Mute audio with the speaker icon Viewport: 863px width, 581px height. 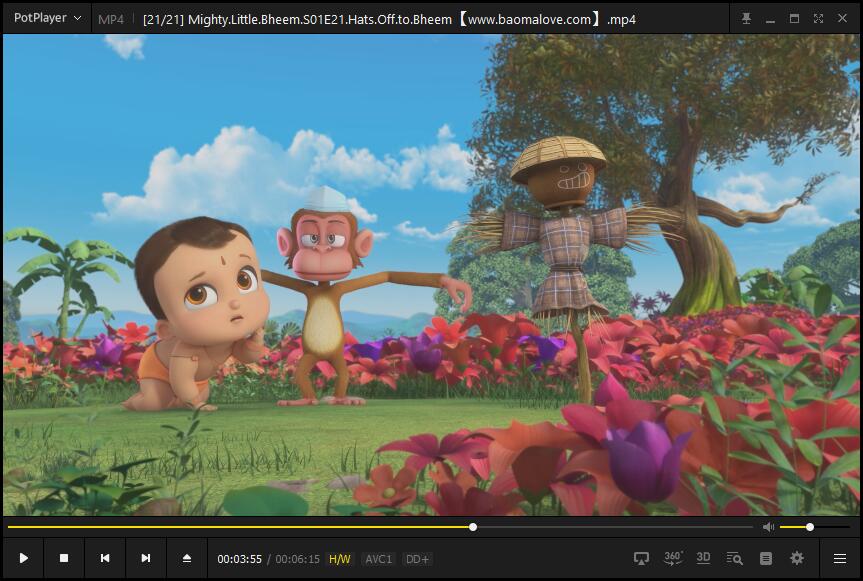(768, 527)
